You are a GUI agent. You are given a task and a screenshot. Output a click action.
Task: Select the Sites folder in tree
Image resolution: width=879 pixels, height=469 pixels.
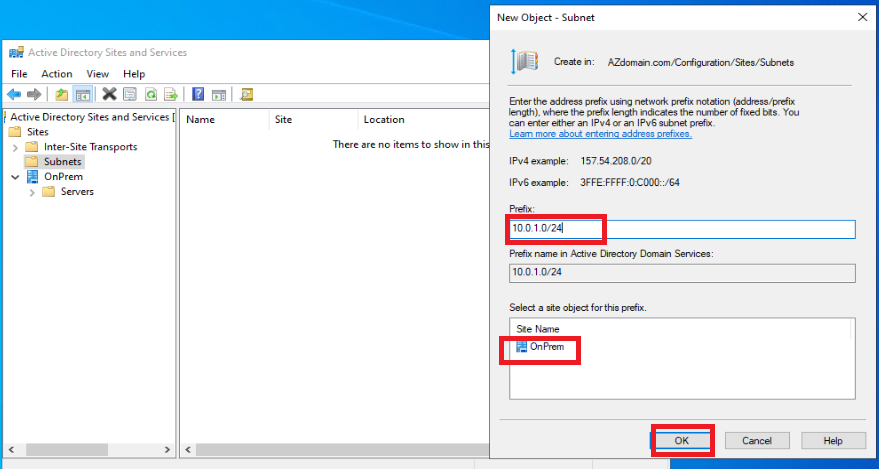[x=38, y=132]
